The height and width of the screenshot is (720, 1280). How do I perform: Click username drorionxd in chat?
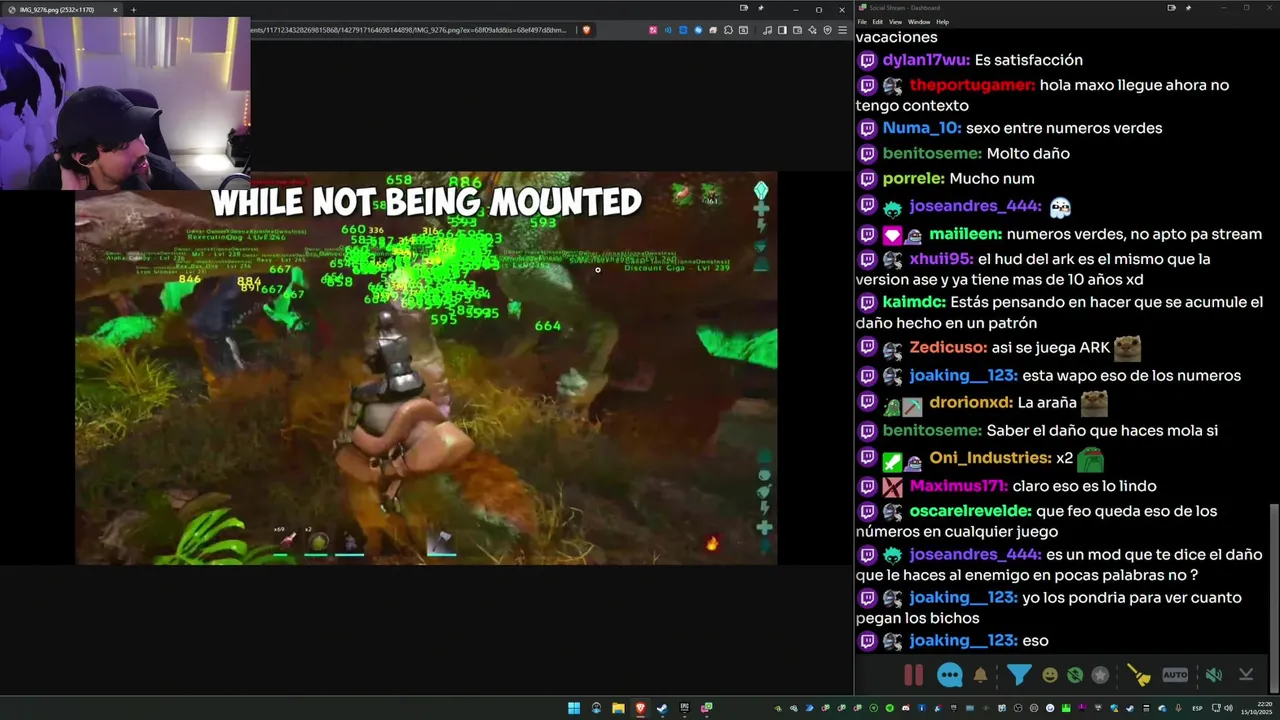(971, 403)
